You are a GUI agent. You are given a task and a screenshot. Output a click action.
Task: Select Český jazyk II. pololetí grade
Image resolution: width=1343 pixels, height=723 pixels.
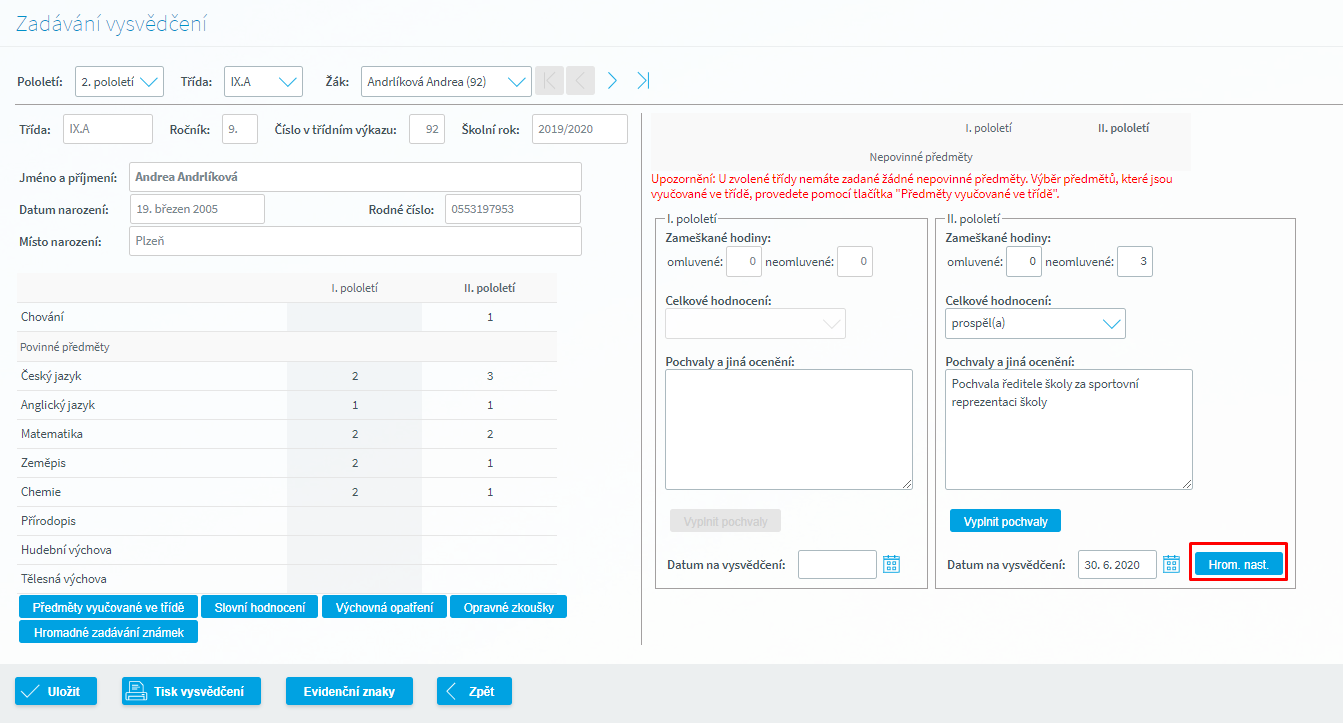490,376
